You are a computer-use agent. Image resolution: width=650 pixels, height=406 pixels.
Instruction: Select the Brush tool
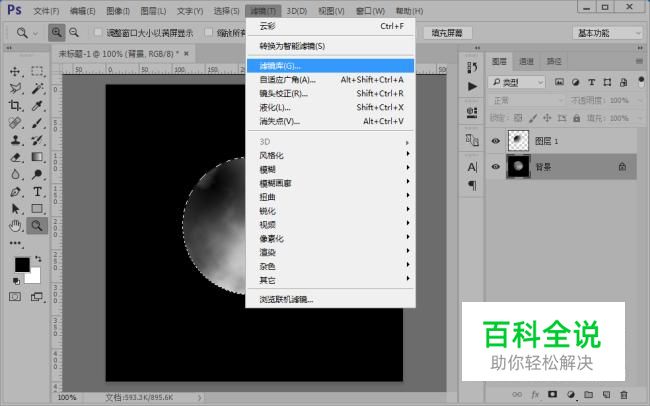[37, 123]
